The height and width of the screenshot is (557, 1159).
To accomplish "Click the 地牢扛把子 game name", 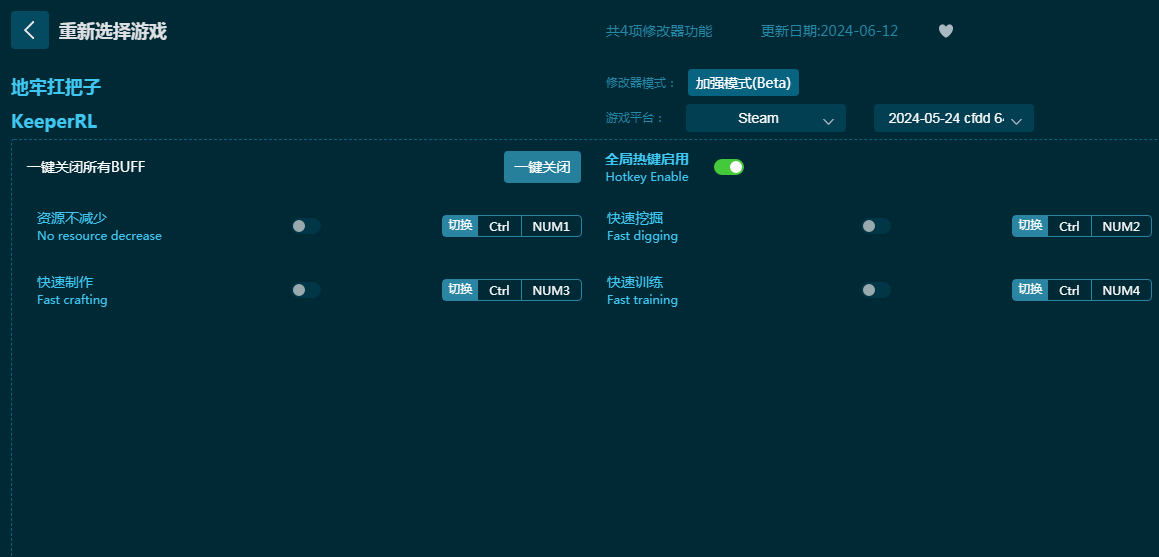I will point(56,87).
